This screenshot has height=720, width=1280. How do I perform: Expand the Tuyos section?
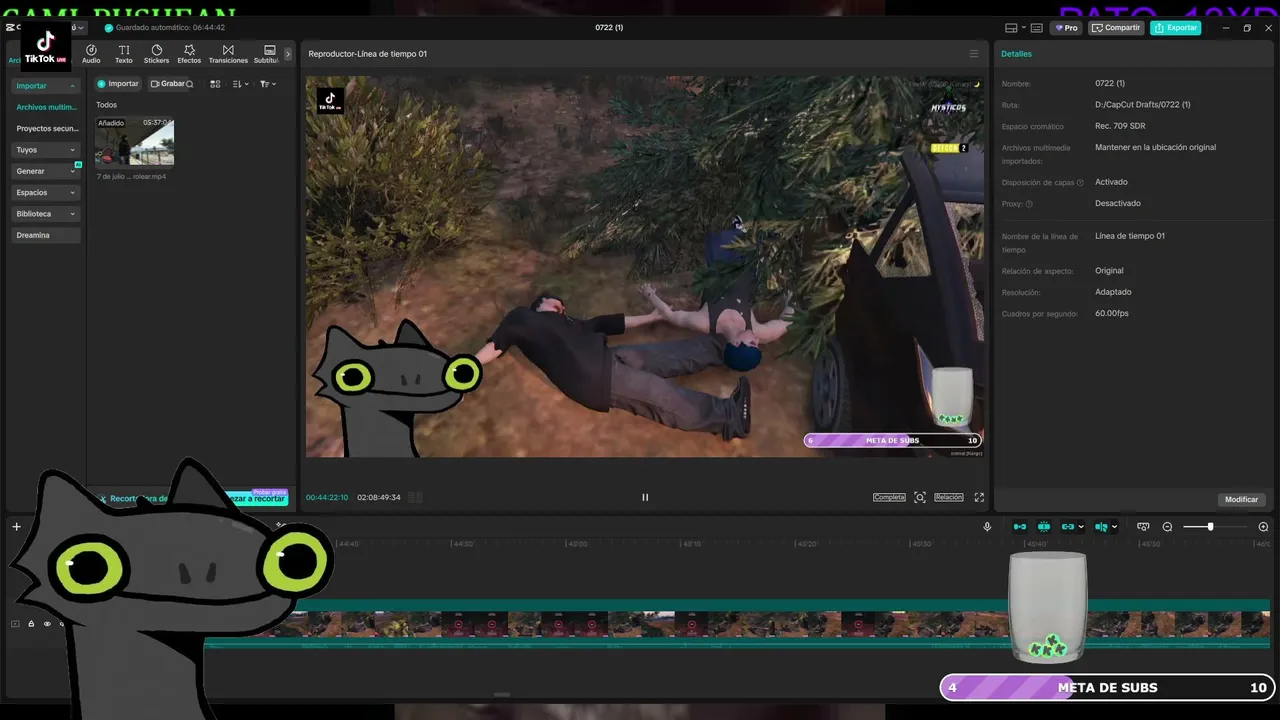coord(46,150)
